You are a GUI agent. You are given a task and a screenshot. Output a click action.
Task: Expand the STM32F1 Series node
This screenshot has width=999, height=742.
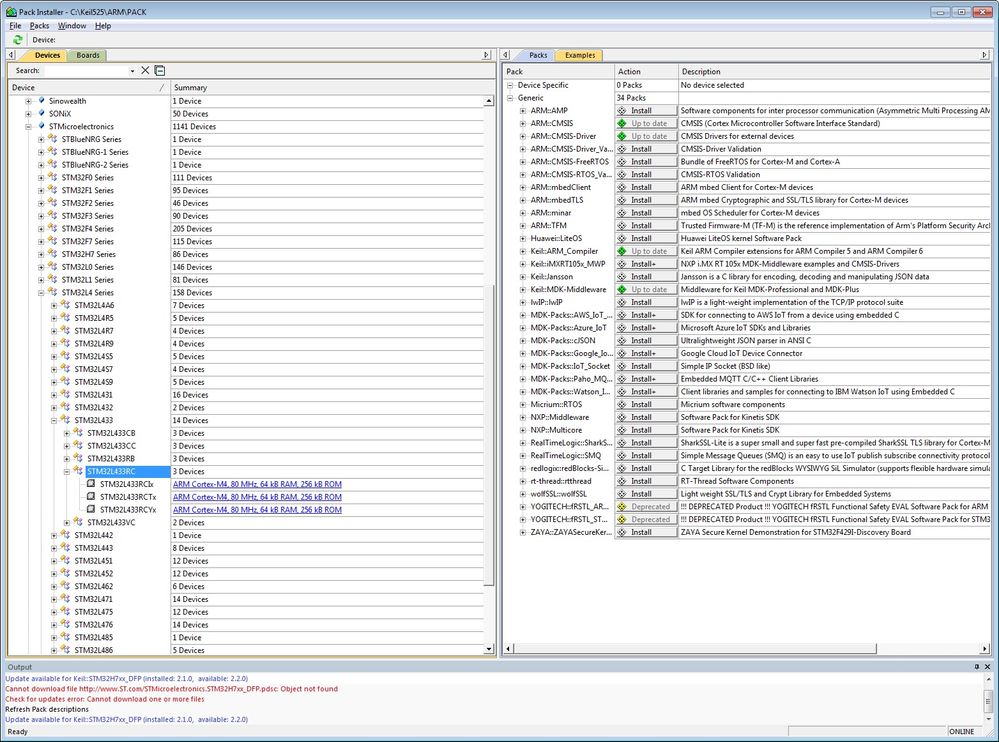[41, 190]
